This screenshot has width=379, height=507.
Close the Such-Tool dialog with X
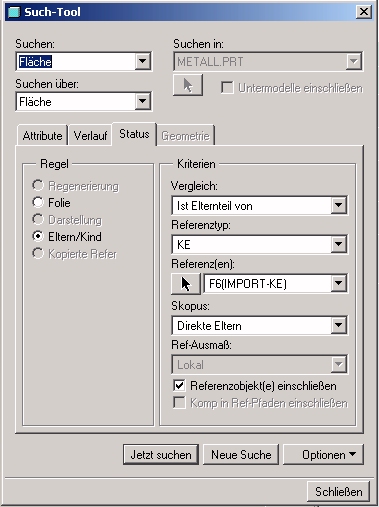[363, 12]
